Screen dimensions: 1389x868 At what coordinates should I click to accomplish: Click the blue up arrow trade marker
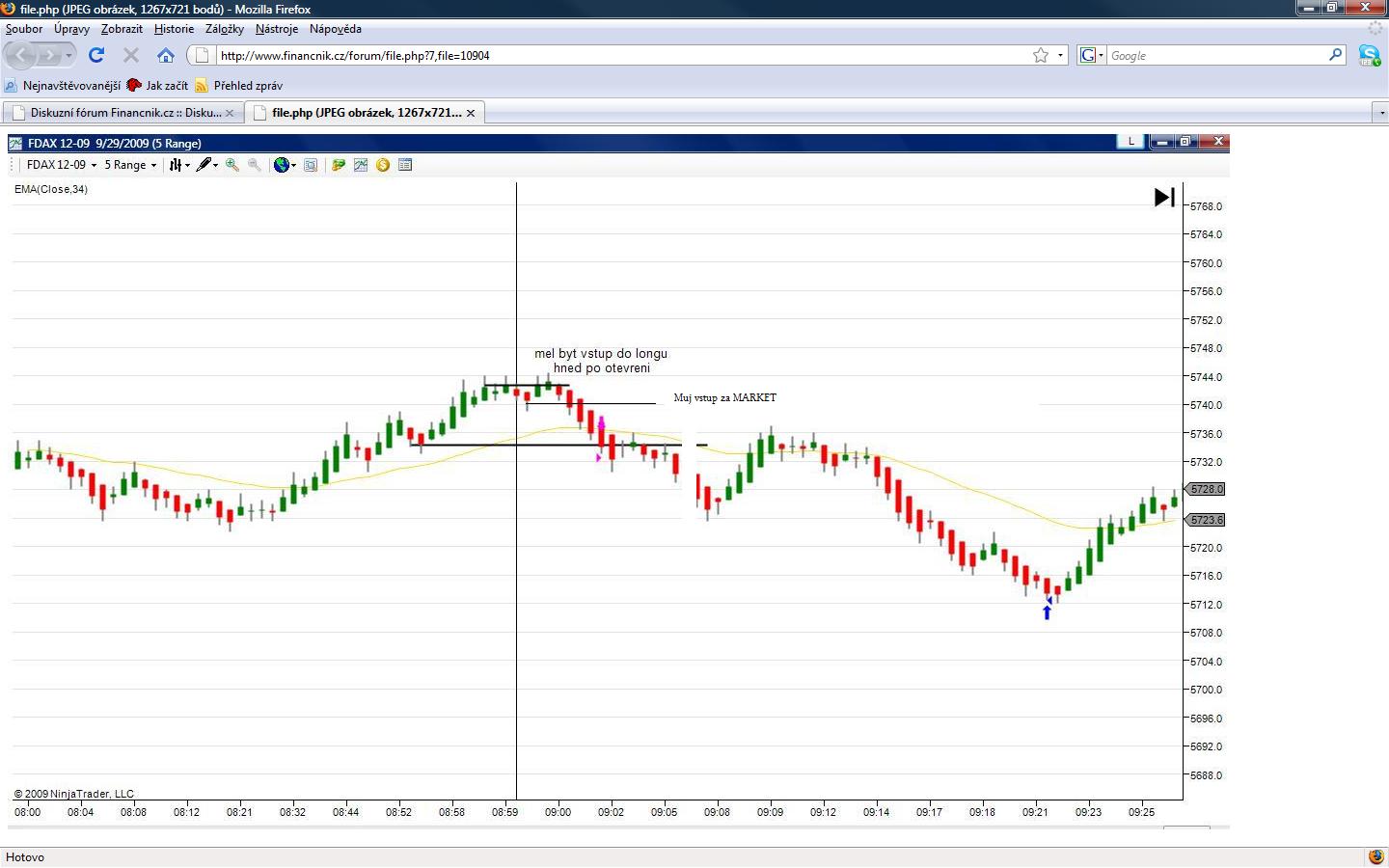[x=1047, y=611]
